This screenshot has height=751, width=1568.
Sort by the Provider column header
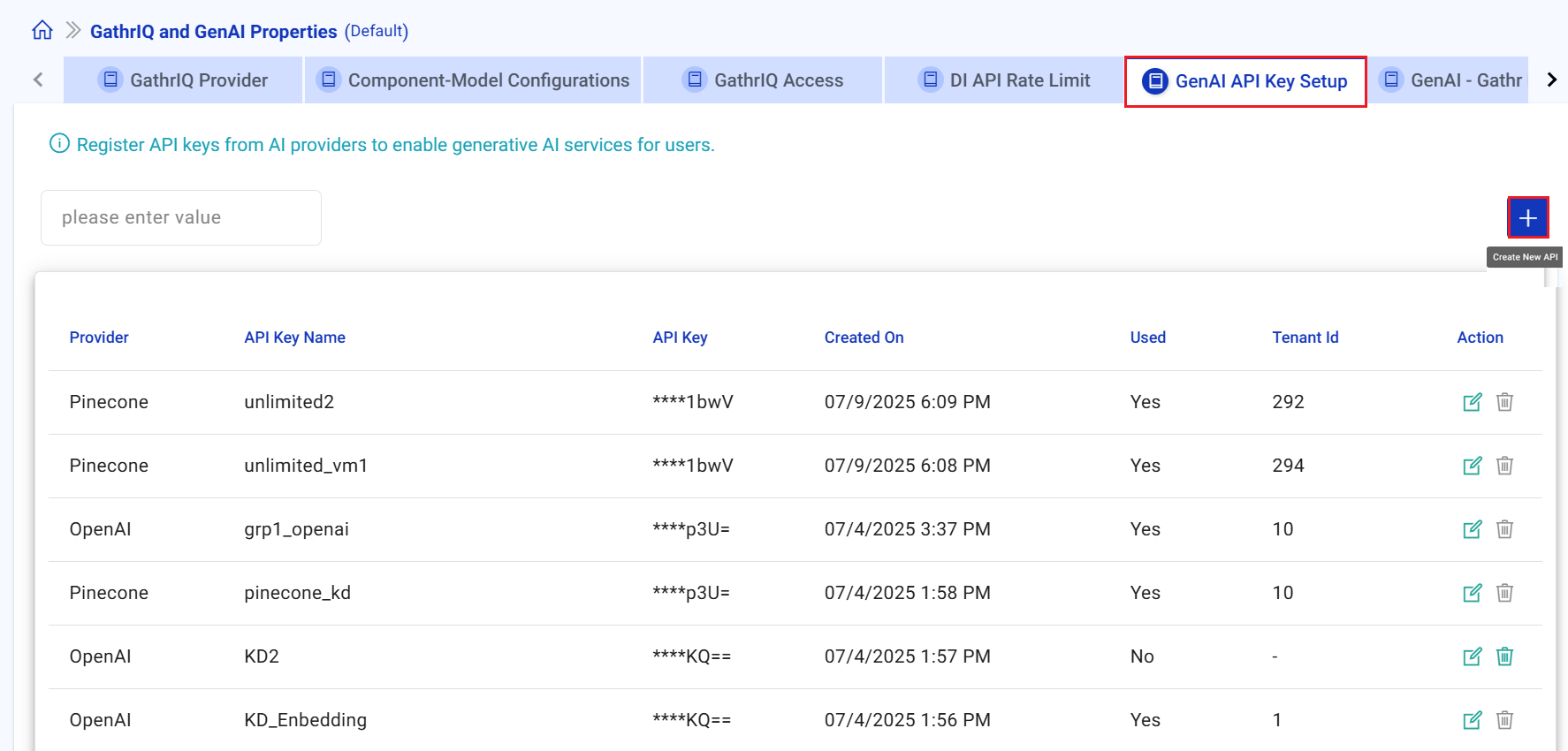[x=99, y=338]
